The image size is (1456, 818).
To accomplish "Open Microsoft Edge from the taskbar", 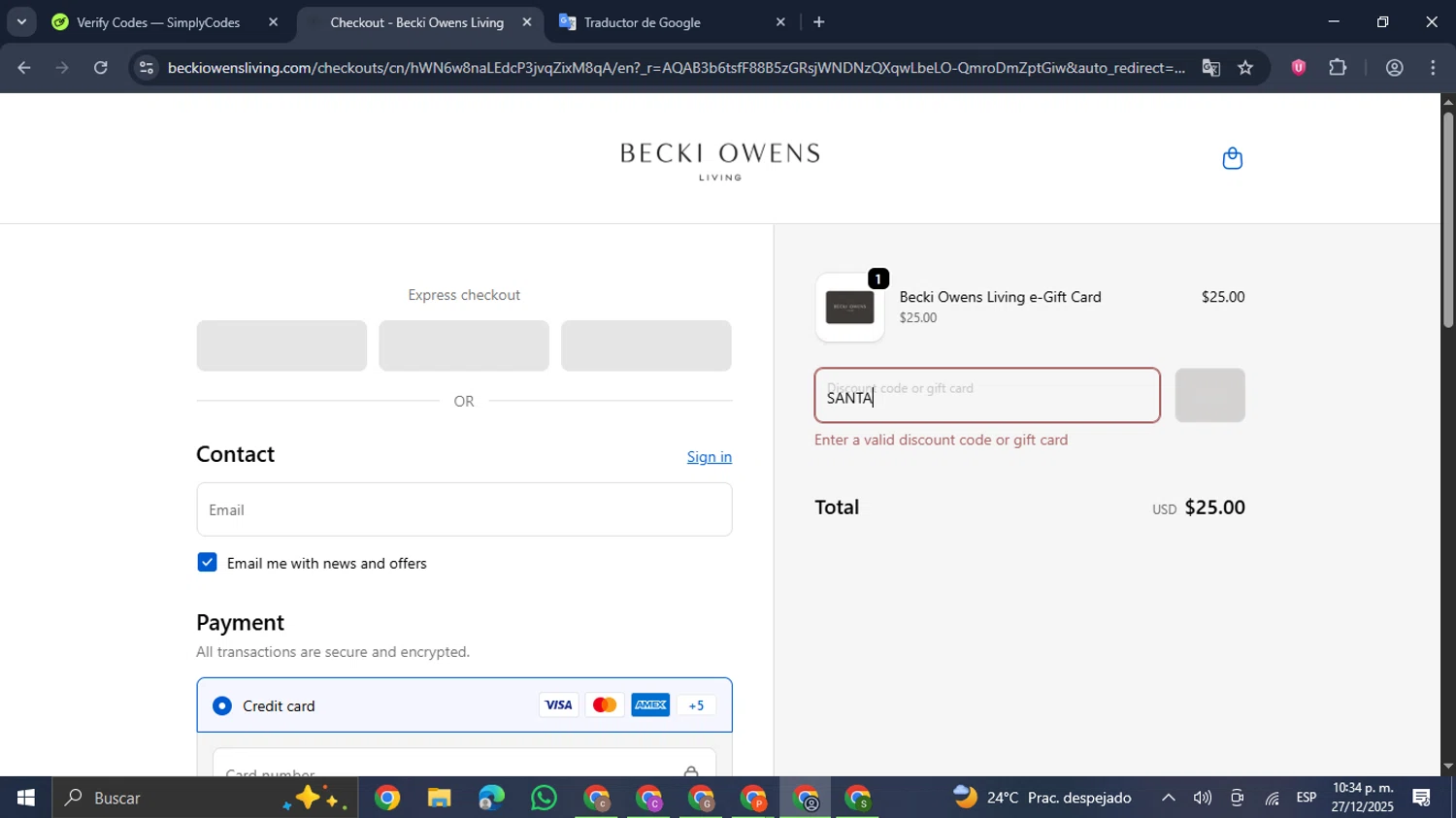I will (491, 799).
